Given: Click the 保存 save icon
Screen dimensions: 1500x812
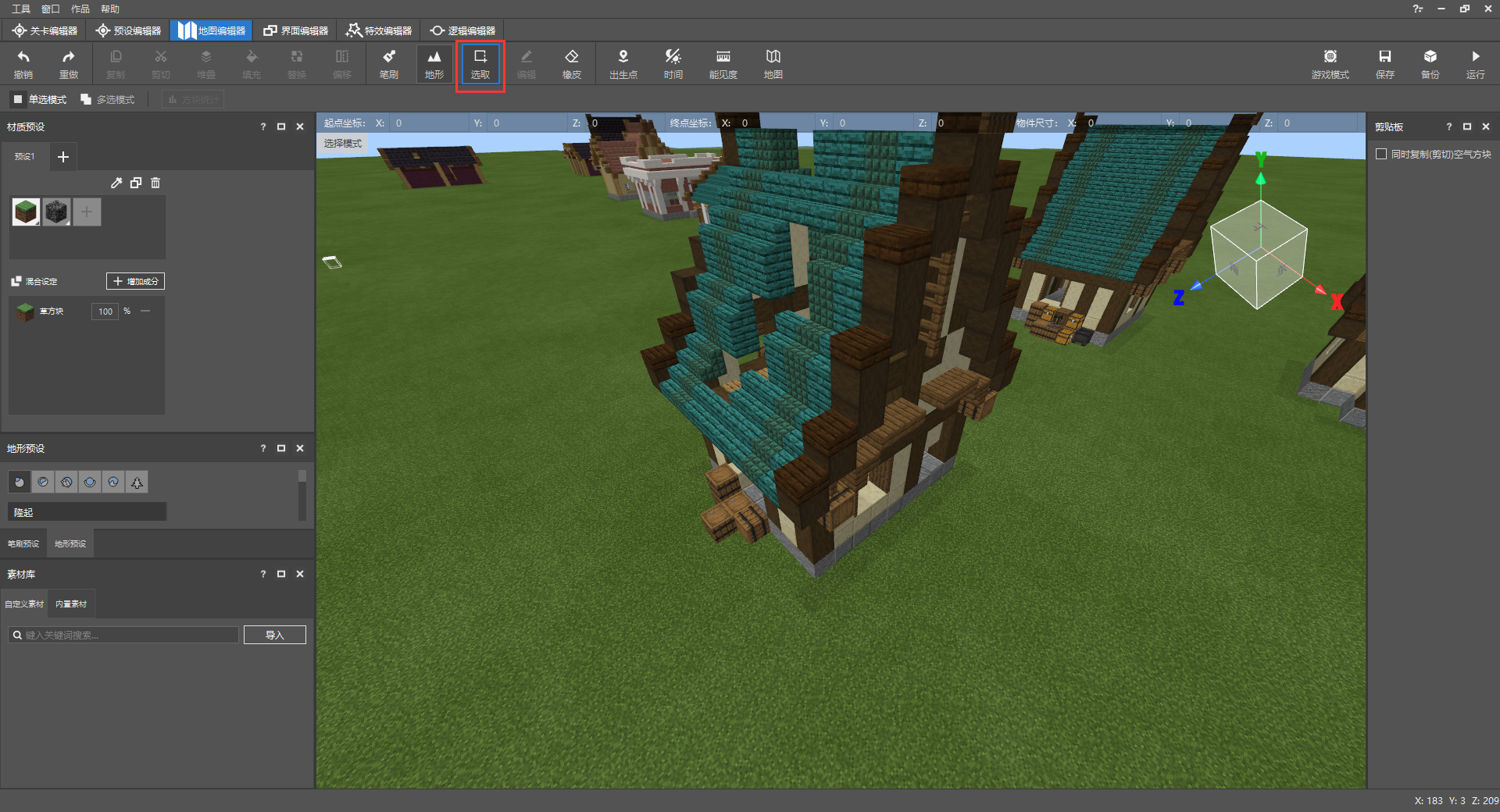Looking at the screenshot, I should coord(1385,63).
